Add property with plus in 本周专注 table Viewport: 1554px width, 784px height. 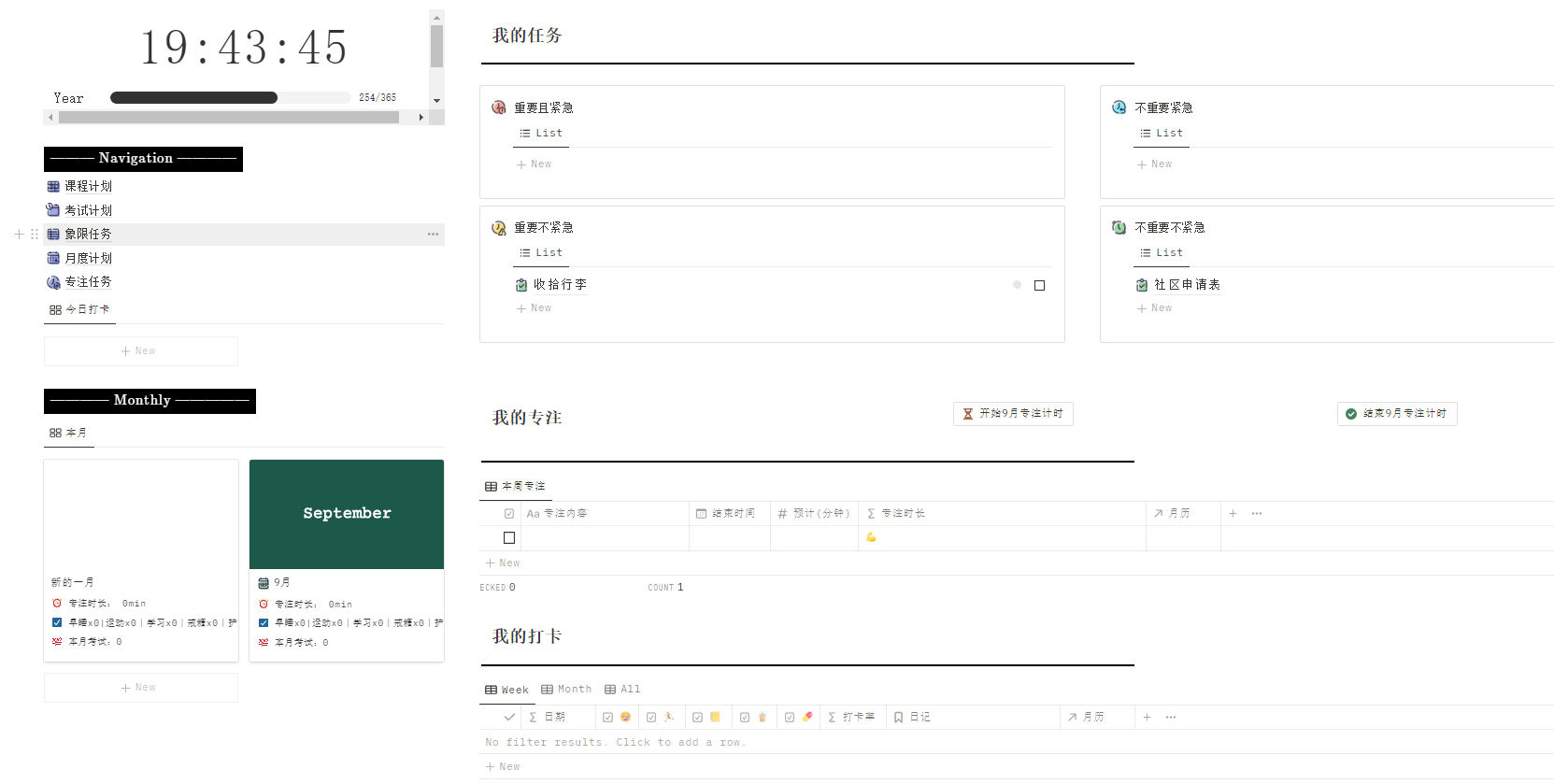[x=1233, y=513]
